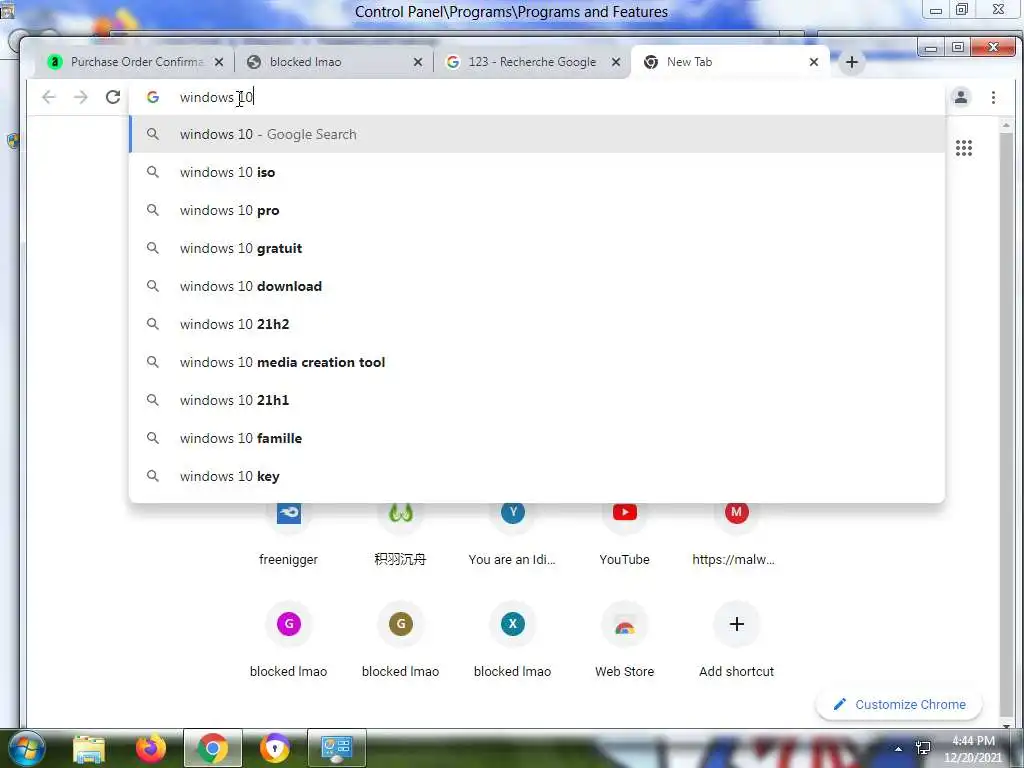The width and height of the screenshot is (1024, 768).
Task: Click the address bar containing windows 10
Action: (x=536, y=97)
